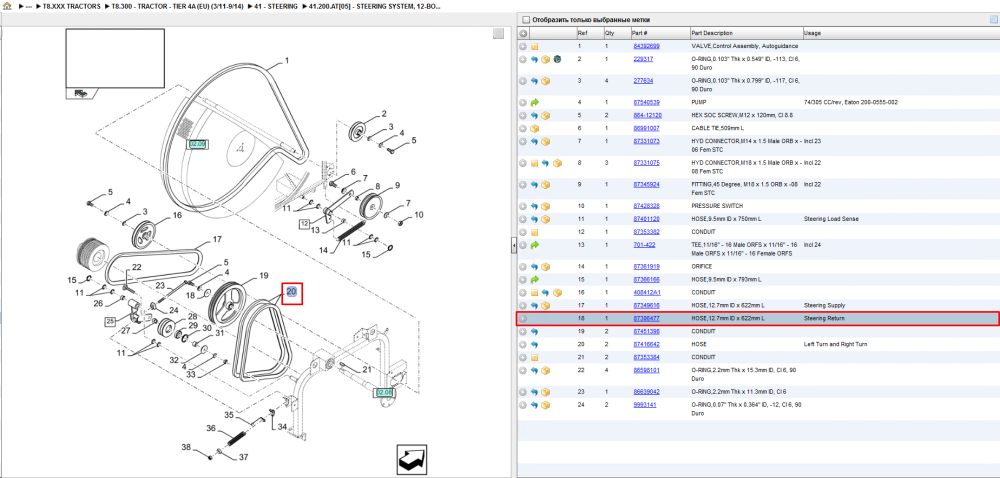Collapse the splitter arrow between diagram and list
Screen dimensions: 1000x478
click(513, 246)
